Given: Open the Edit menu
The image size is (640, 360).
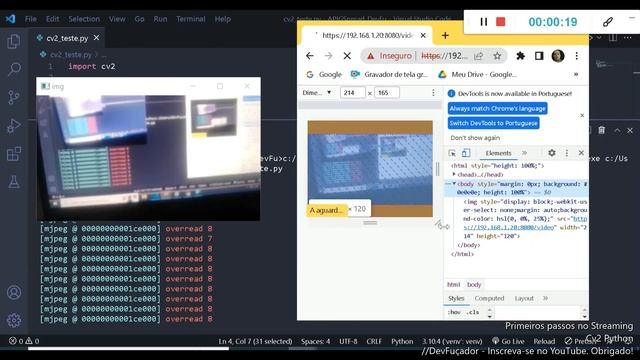Looking at the screenshot, I should [52, 19].
